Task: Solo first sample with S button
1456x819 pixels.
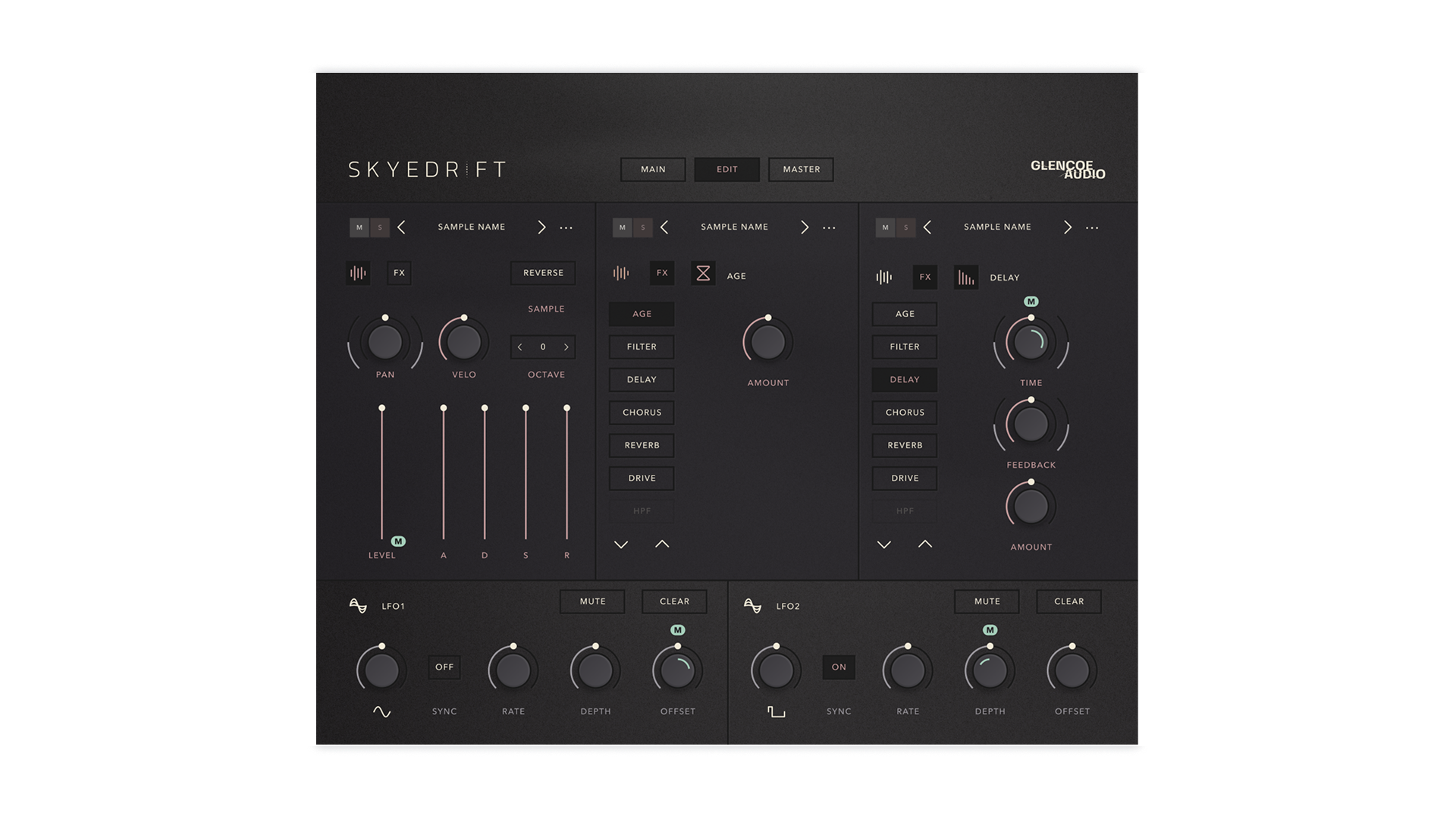Action: 380,227
